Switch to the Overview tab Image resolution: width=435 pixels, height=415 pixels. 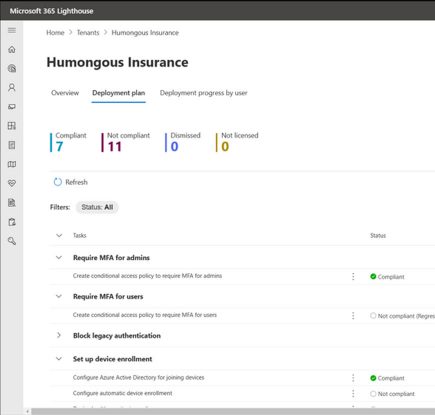tap(65, 93)
